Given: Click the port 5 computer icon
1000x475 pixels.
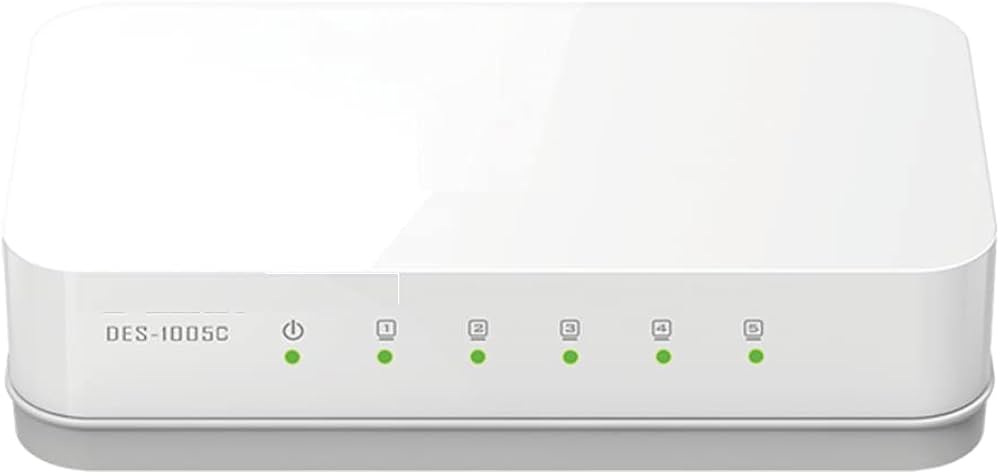Looking at the screenshot, I should click(754, 330).
